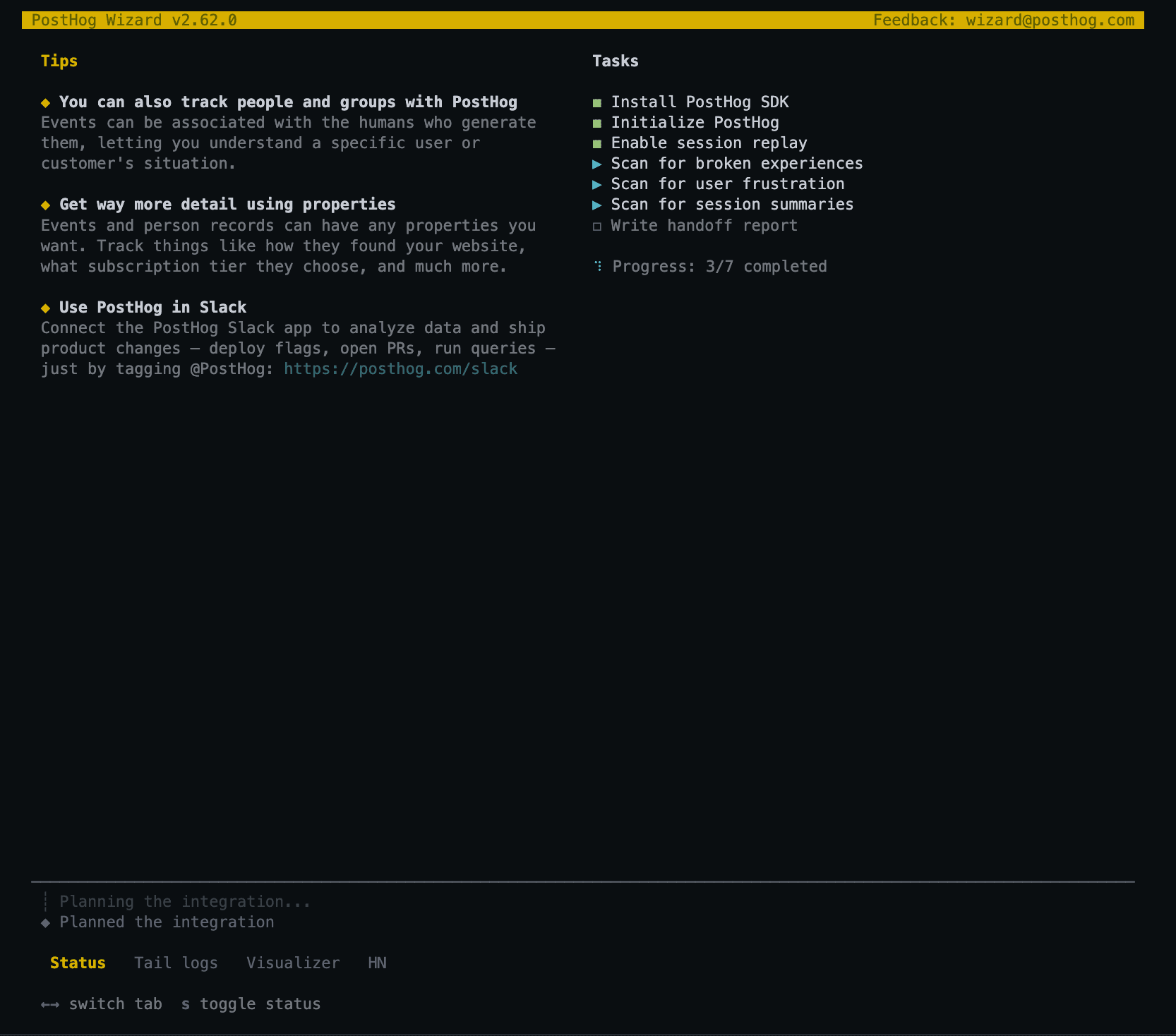Click the green square beside Initialize PostHog
Image resolution: width=1176 pixels, height=1036 pixels.
(597, 124)
